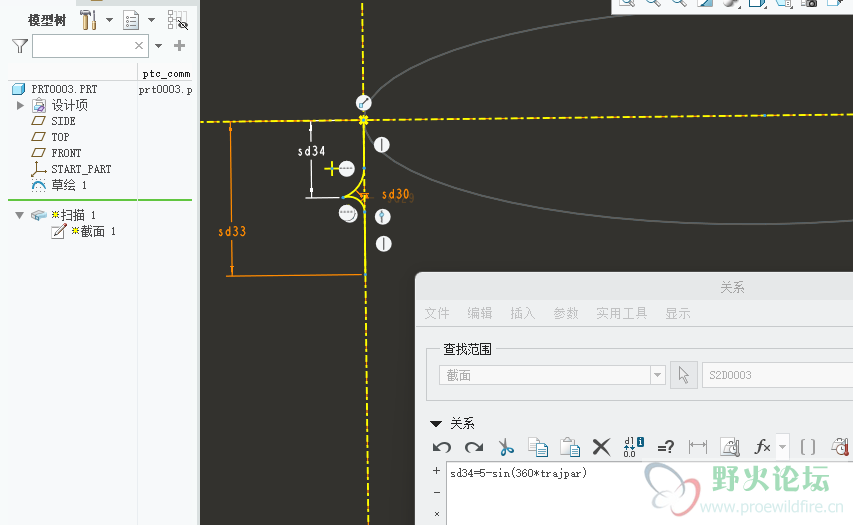Select the 扫描 1 sweep feature
Image resolution: width=853 pixels, height=525 pixels.
click(73, 215)
